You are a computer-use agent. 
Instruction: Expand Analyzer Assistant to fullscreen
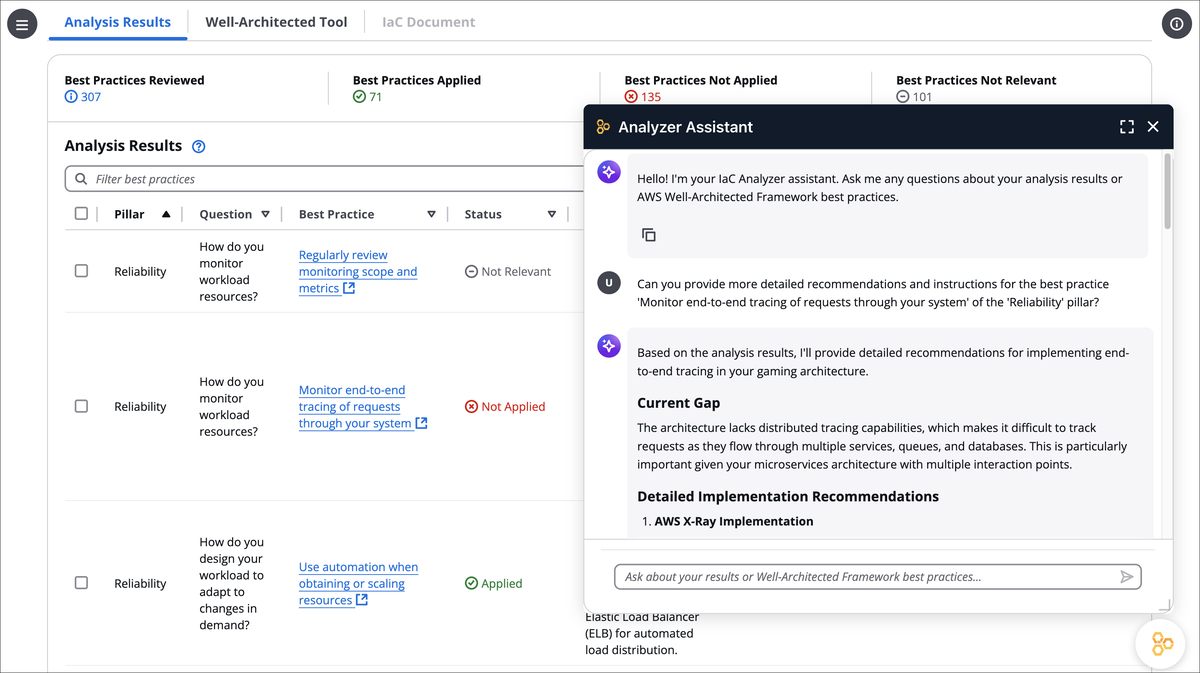coord(1127,127)
